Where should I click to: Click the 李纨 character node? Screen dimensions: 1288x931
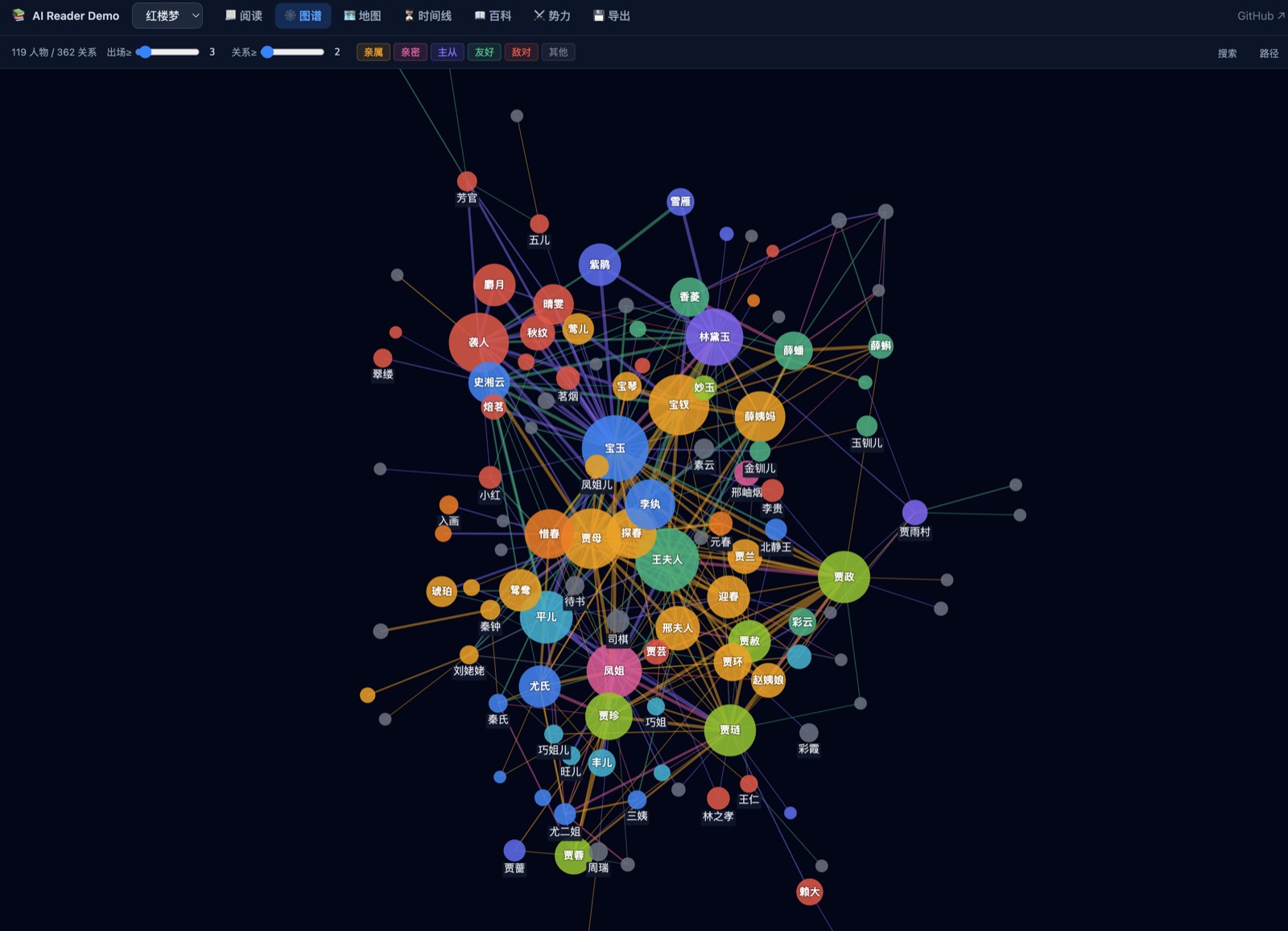(x=650, y=504)
